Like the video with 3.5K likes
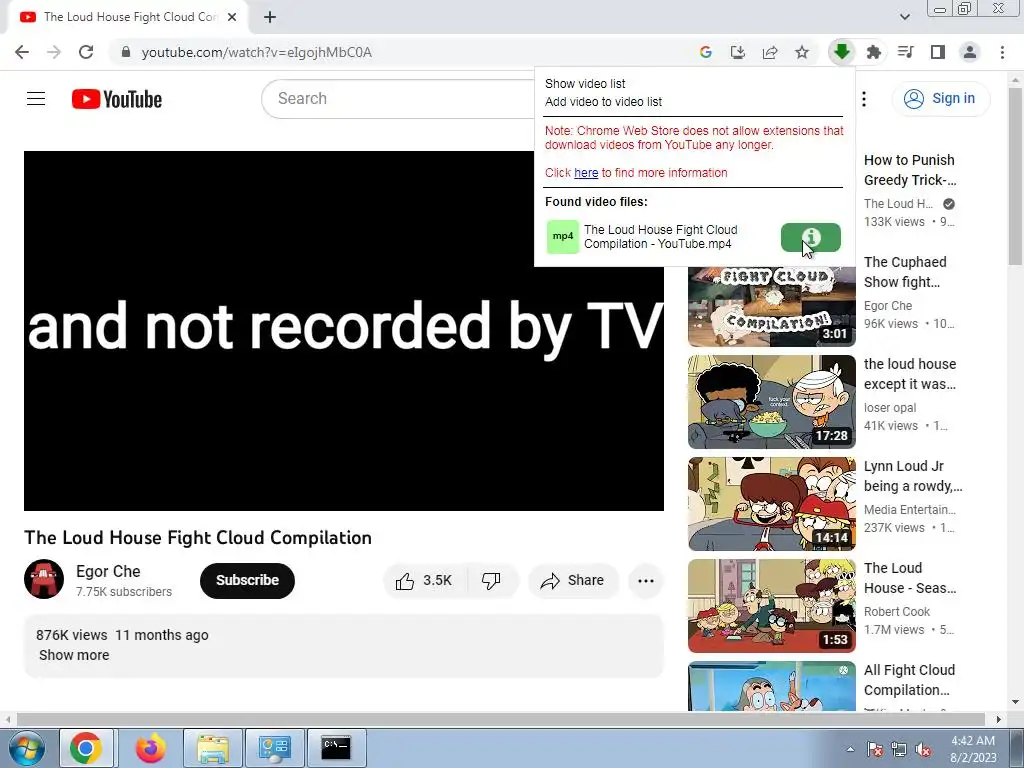Viewport: 1024px width, 768px height. [x=424, y=581]
